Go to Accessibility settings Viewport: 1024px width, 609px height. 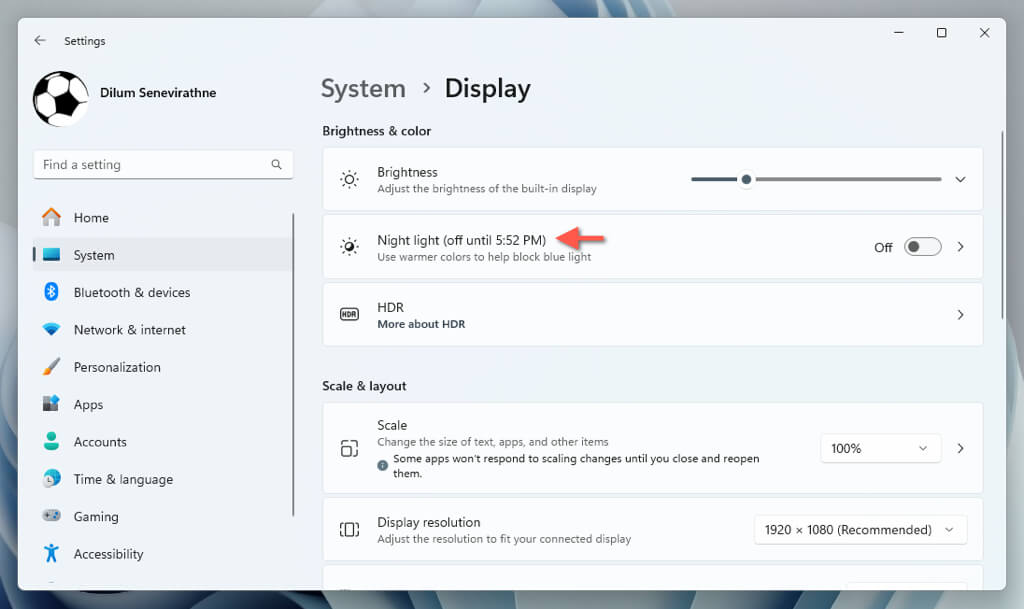pyautogui.click(x=163, y=554)
